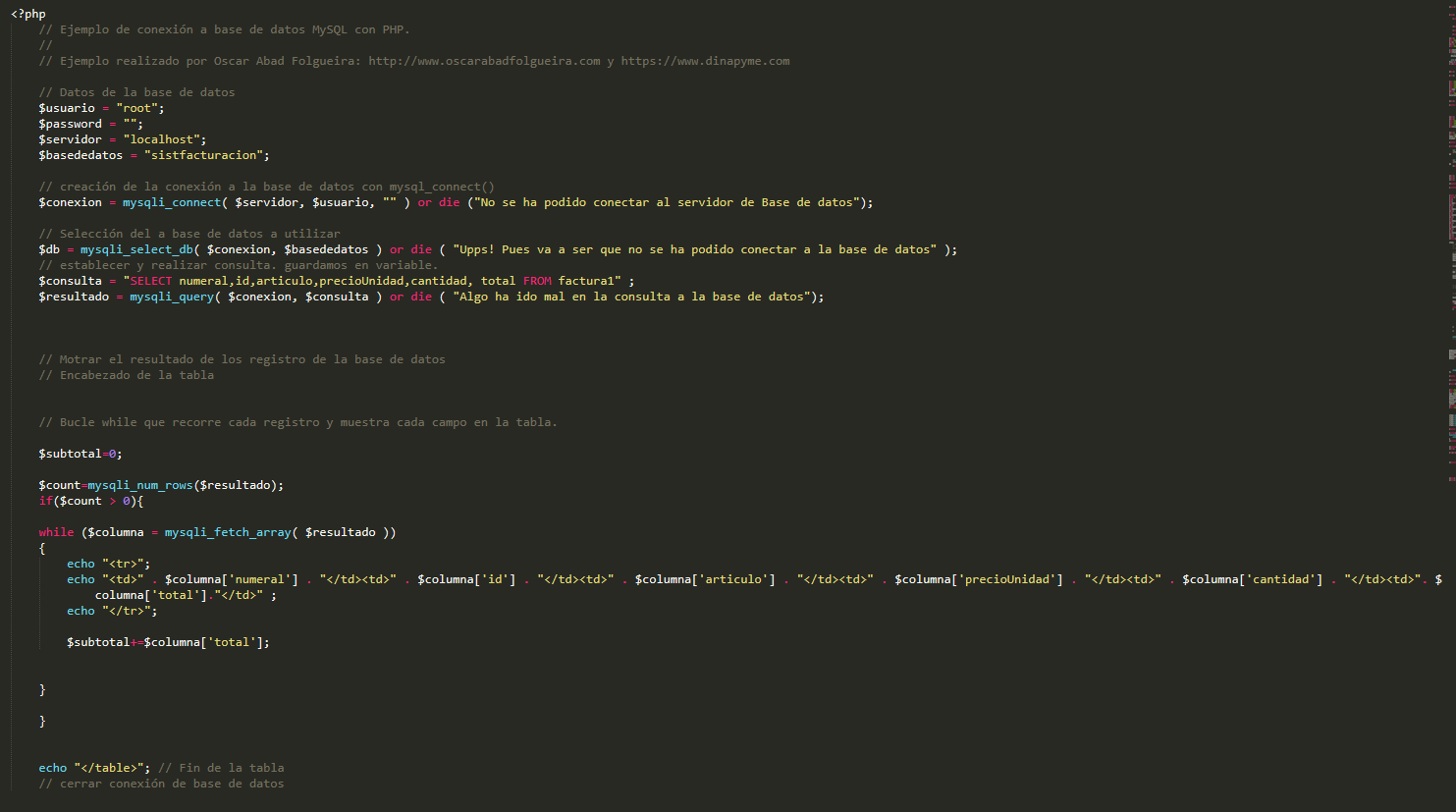Select the "sistfacturacion" database name string
Image resolution: width=1456 pixels, height=812 pixels.
203,155
